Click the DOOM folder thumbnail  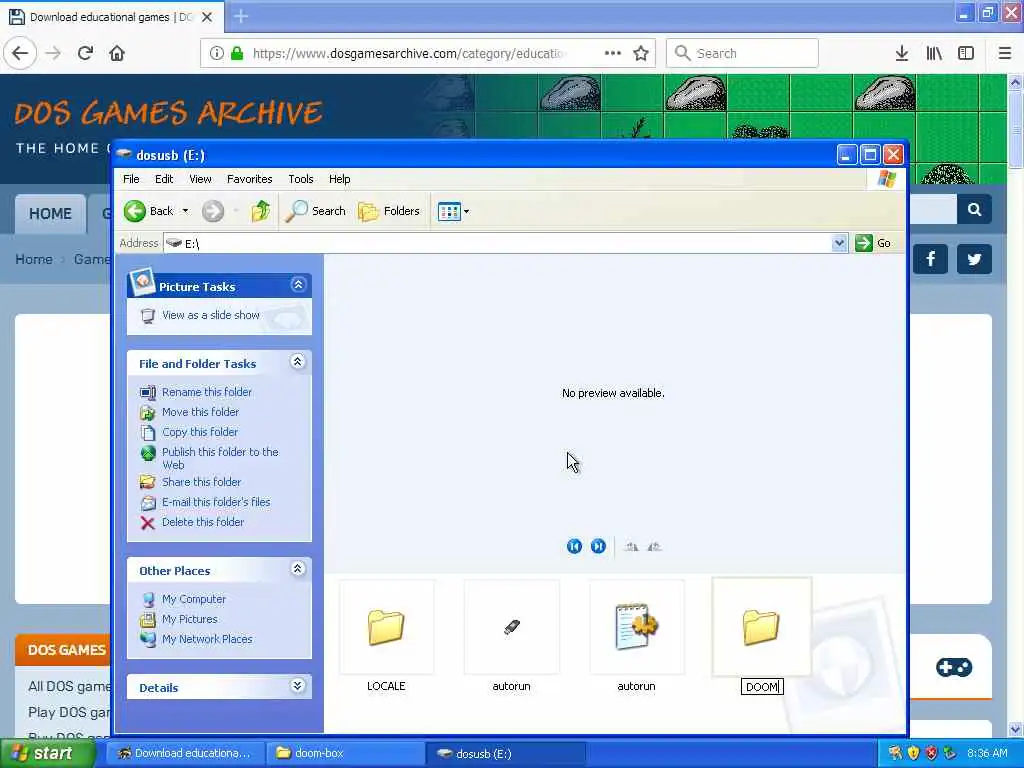coord(761,627)
